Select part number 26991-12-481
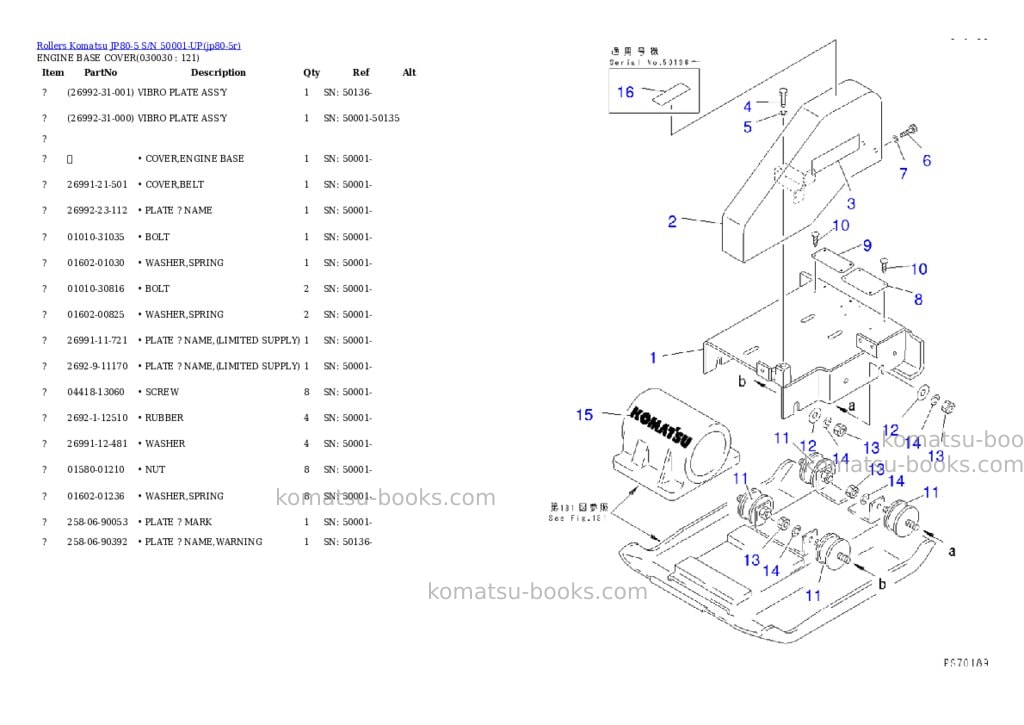 click(x=97, y=444)
